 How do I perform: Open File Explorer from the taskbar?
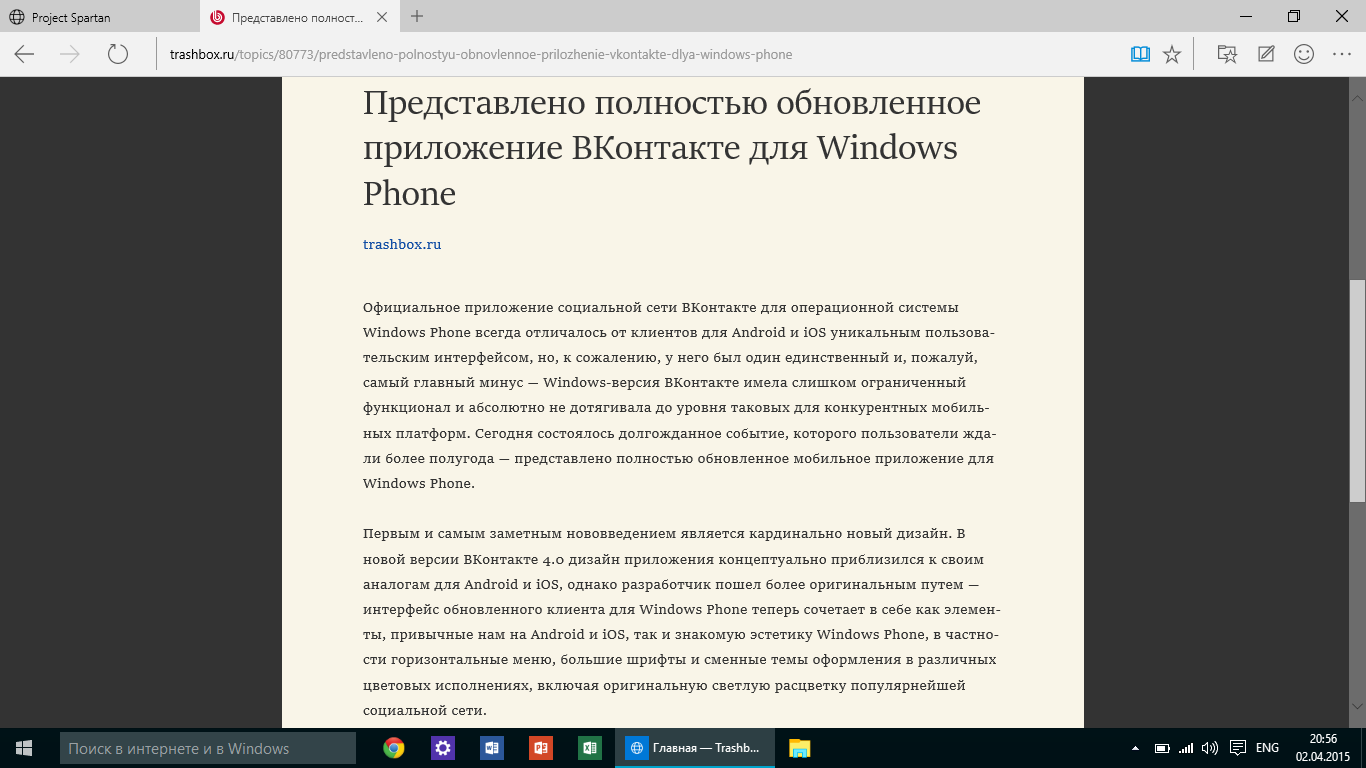coord(799,748)
